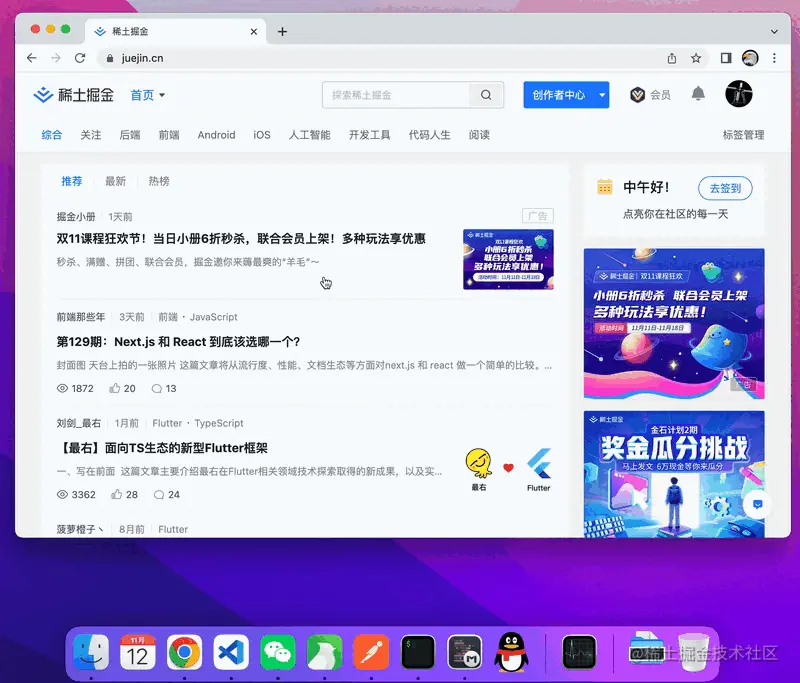
Task: Select the 推荐 feed tab
Action: coord(71,181)
